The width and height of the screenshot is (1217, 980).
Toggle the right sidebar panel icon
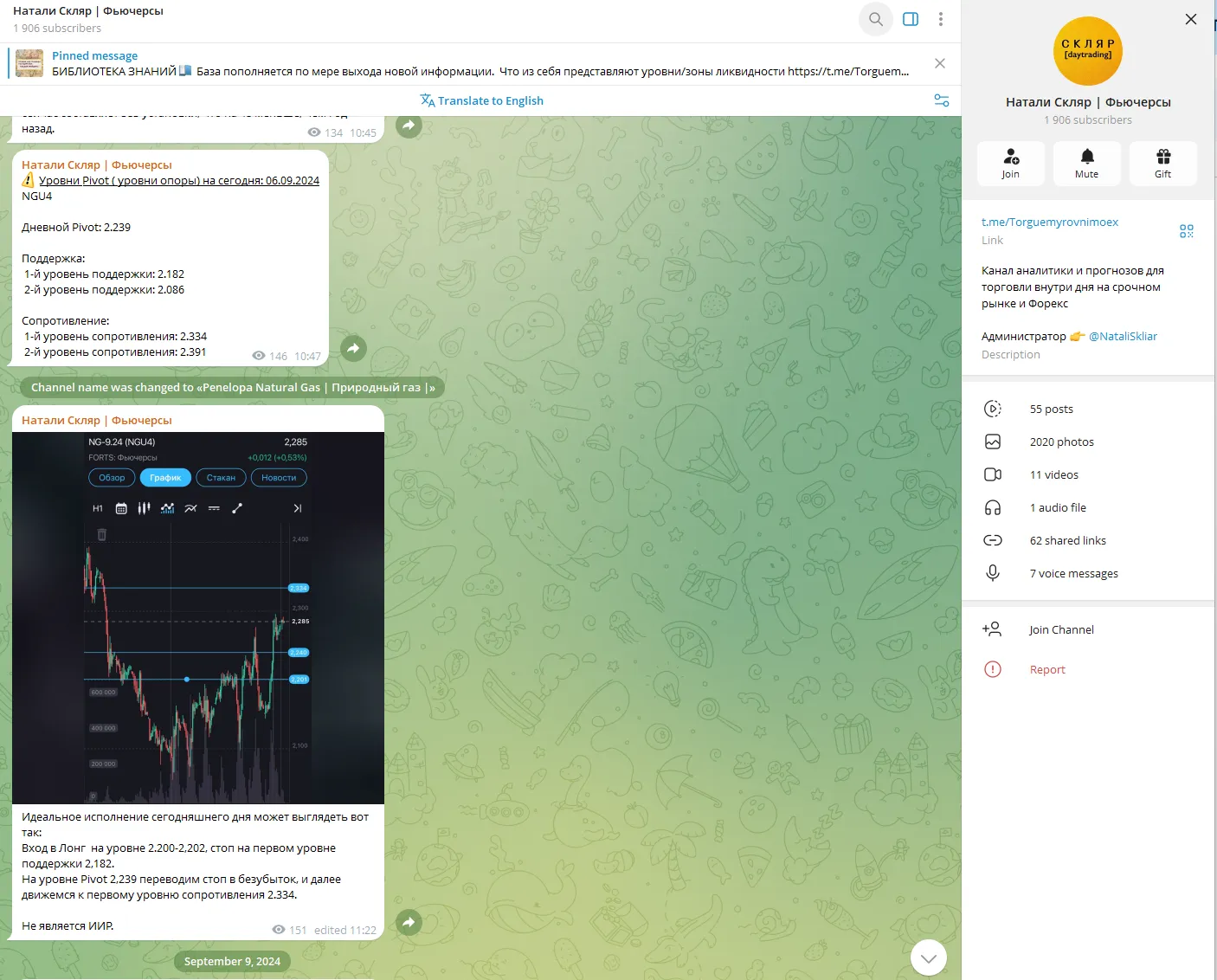(911, 19)
